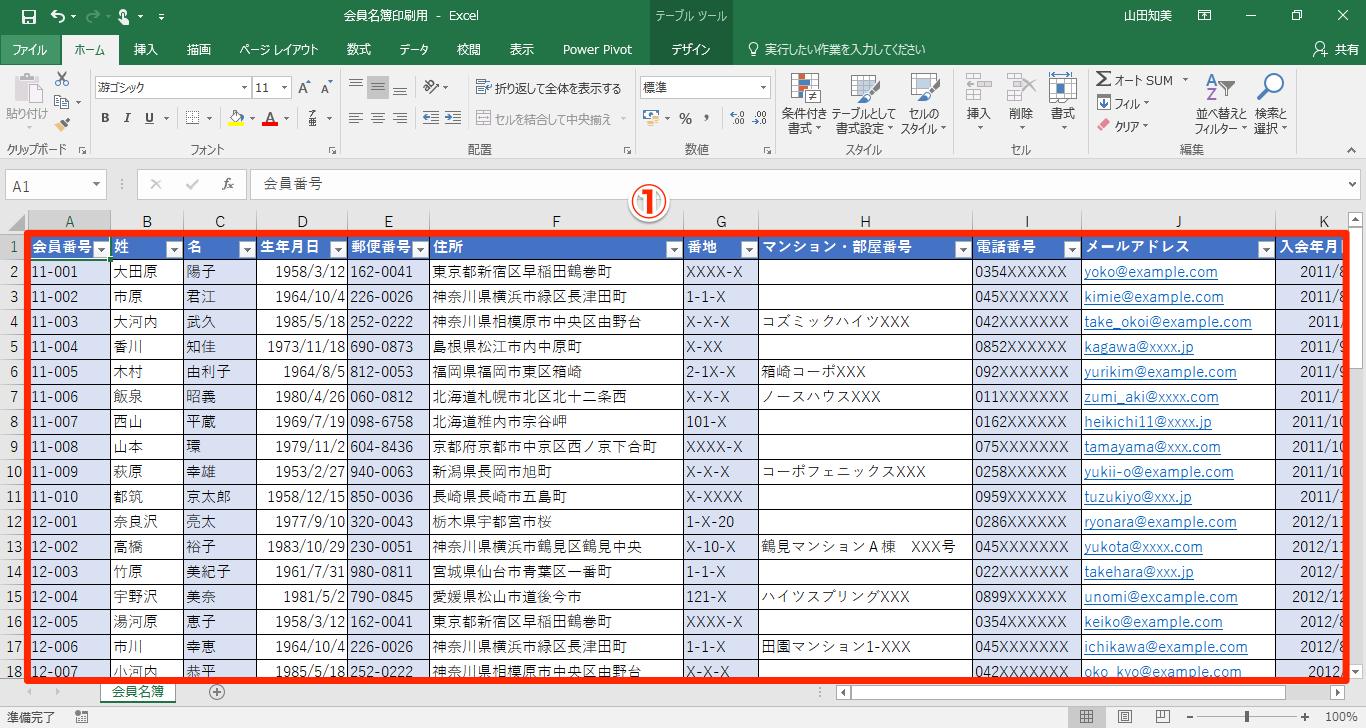The width and height of the screenshot is (1366, 728).
Task: Decrease the font size with small A icon
Action: coord(327,88)
